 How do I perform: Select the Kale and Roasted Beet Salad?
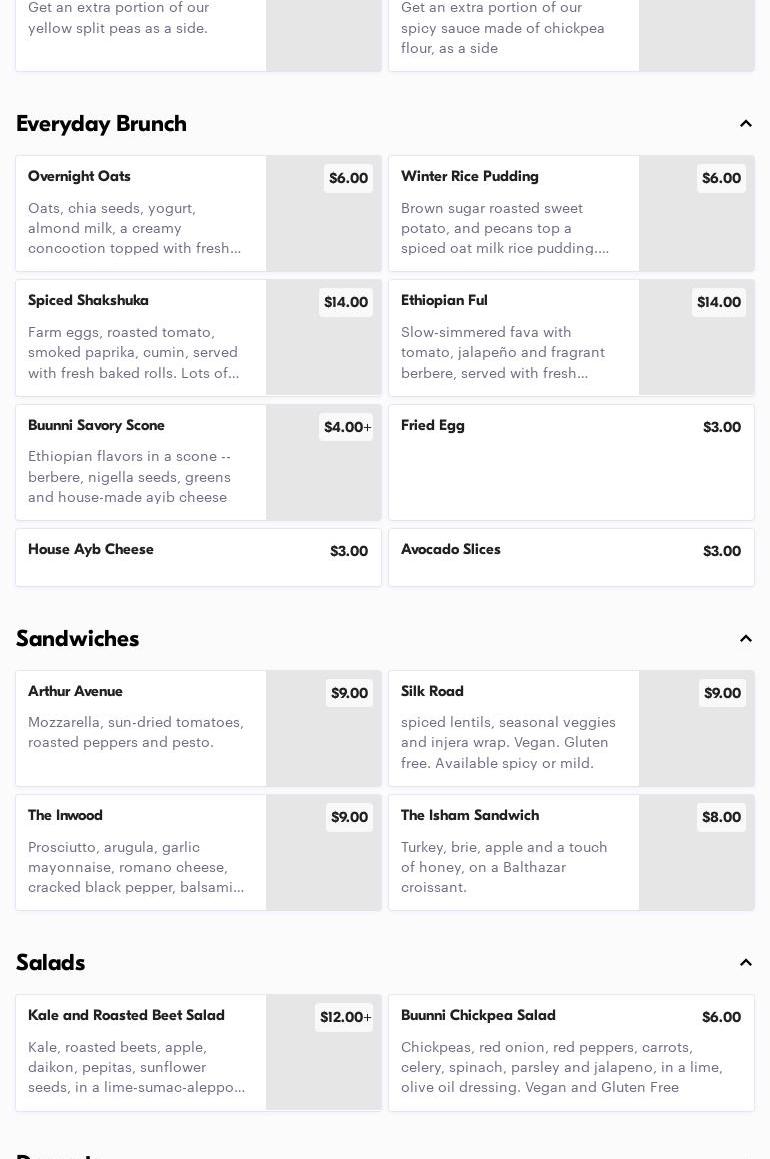tap(198, 1053)
